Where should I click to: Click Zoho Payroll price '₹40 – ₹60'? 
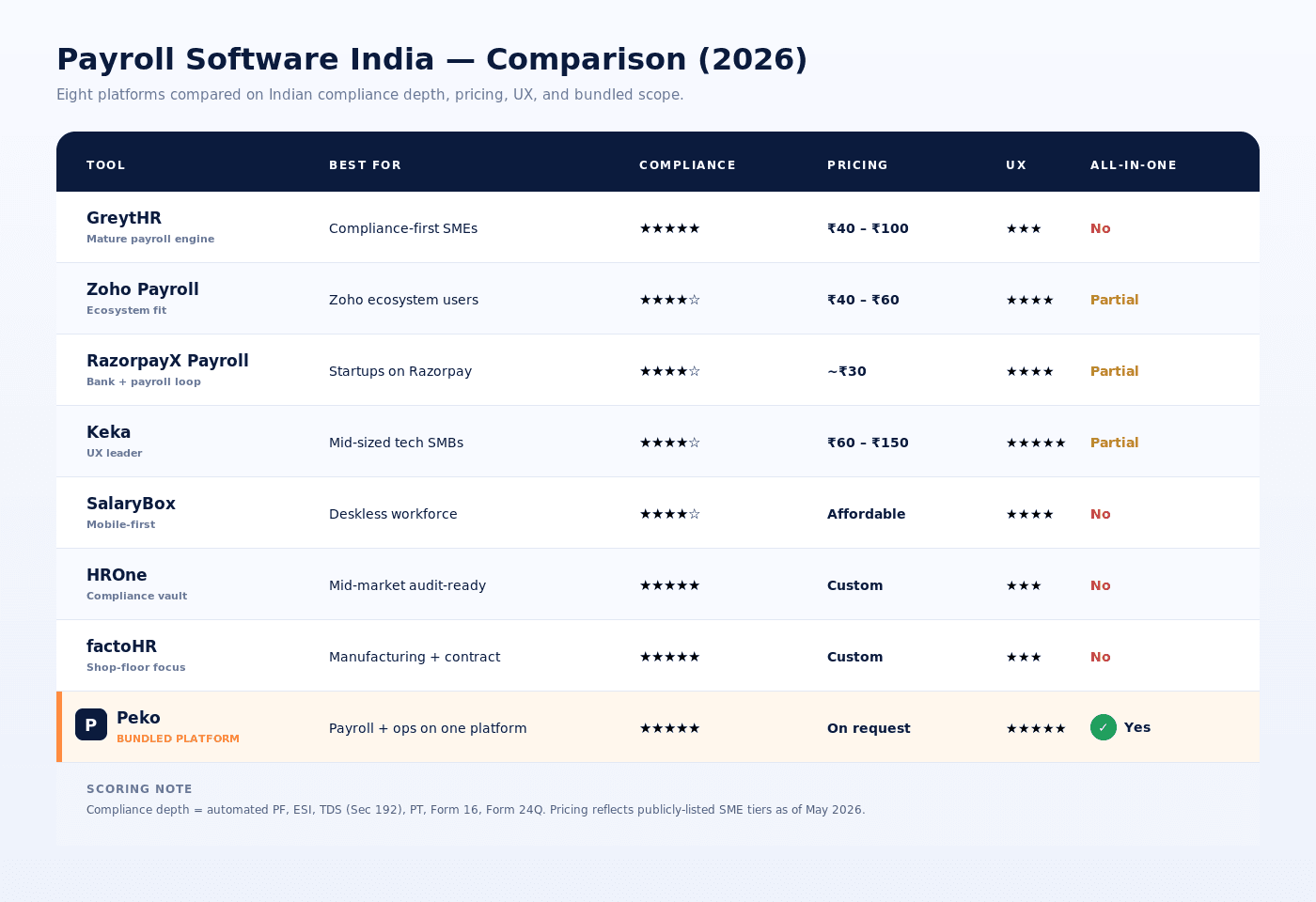coord(863,300)
